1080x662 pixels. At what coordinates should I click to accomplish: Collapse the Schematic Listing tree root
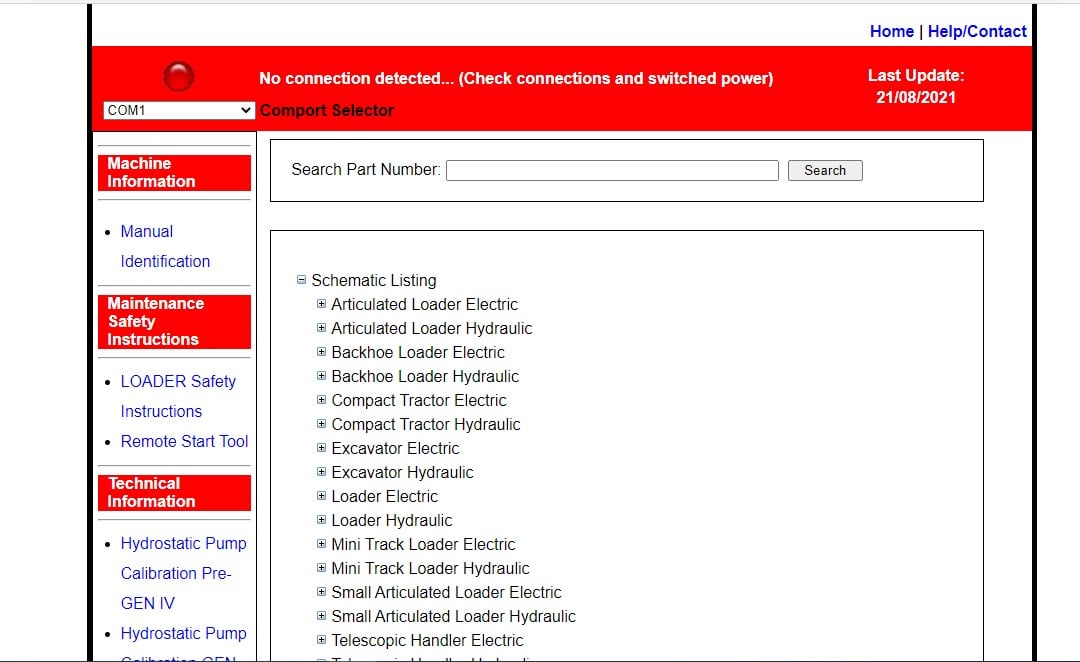coord(302,281)
